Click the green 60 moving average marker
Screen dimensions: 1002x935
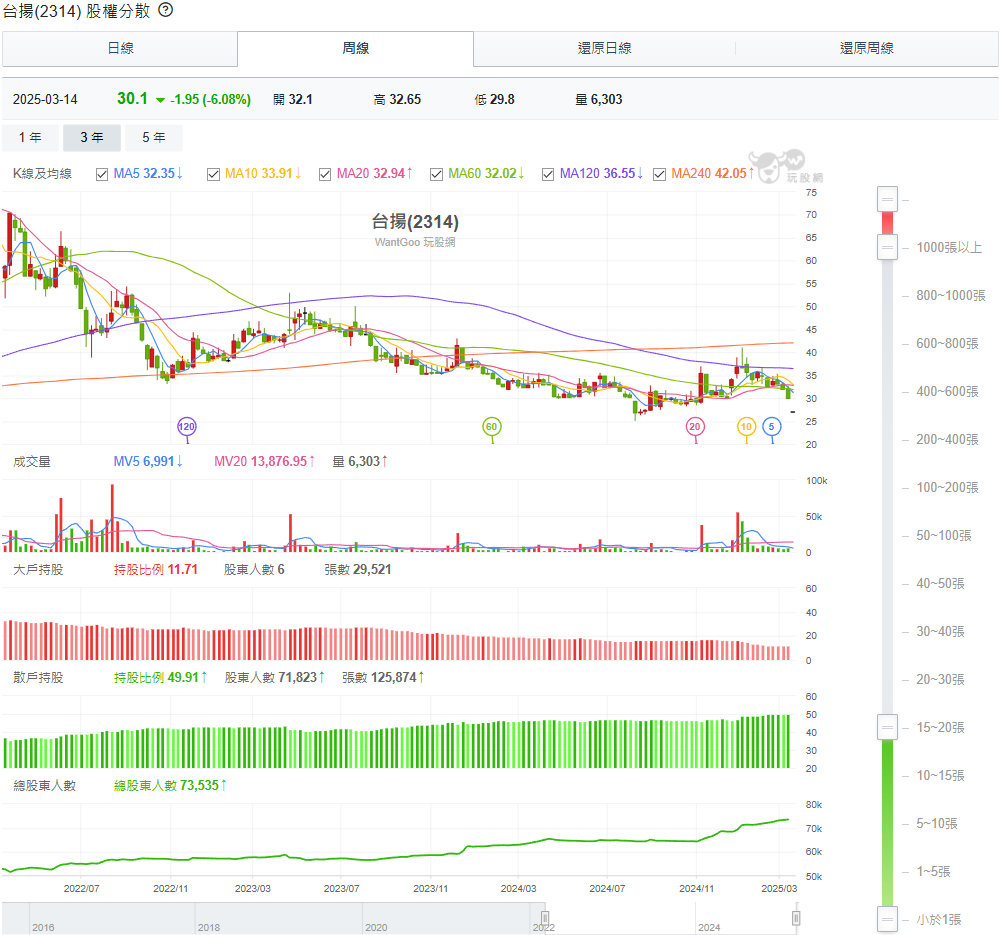point(491,427)
